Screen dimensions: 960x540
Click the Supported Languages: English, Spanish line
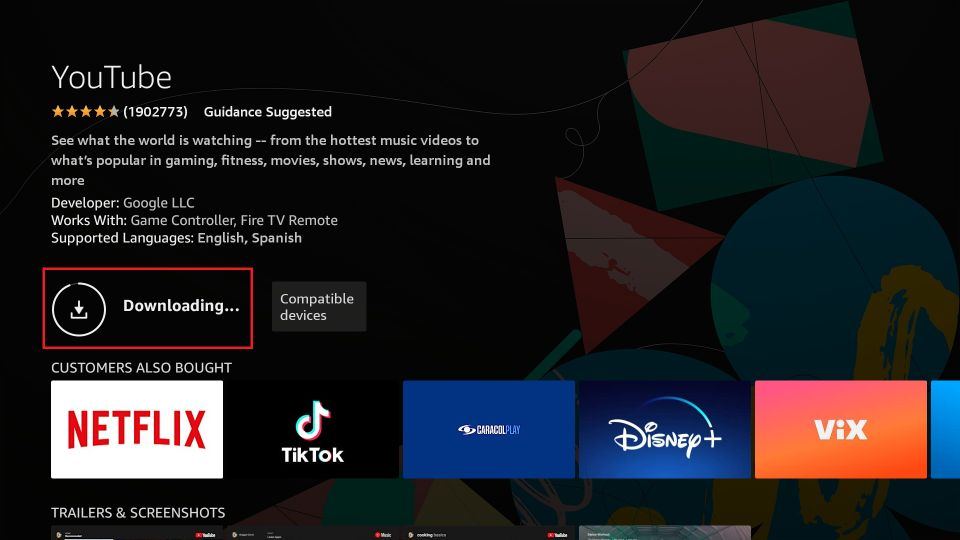pos(176,238)
